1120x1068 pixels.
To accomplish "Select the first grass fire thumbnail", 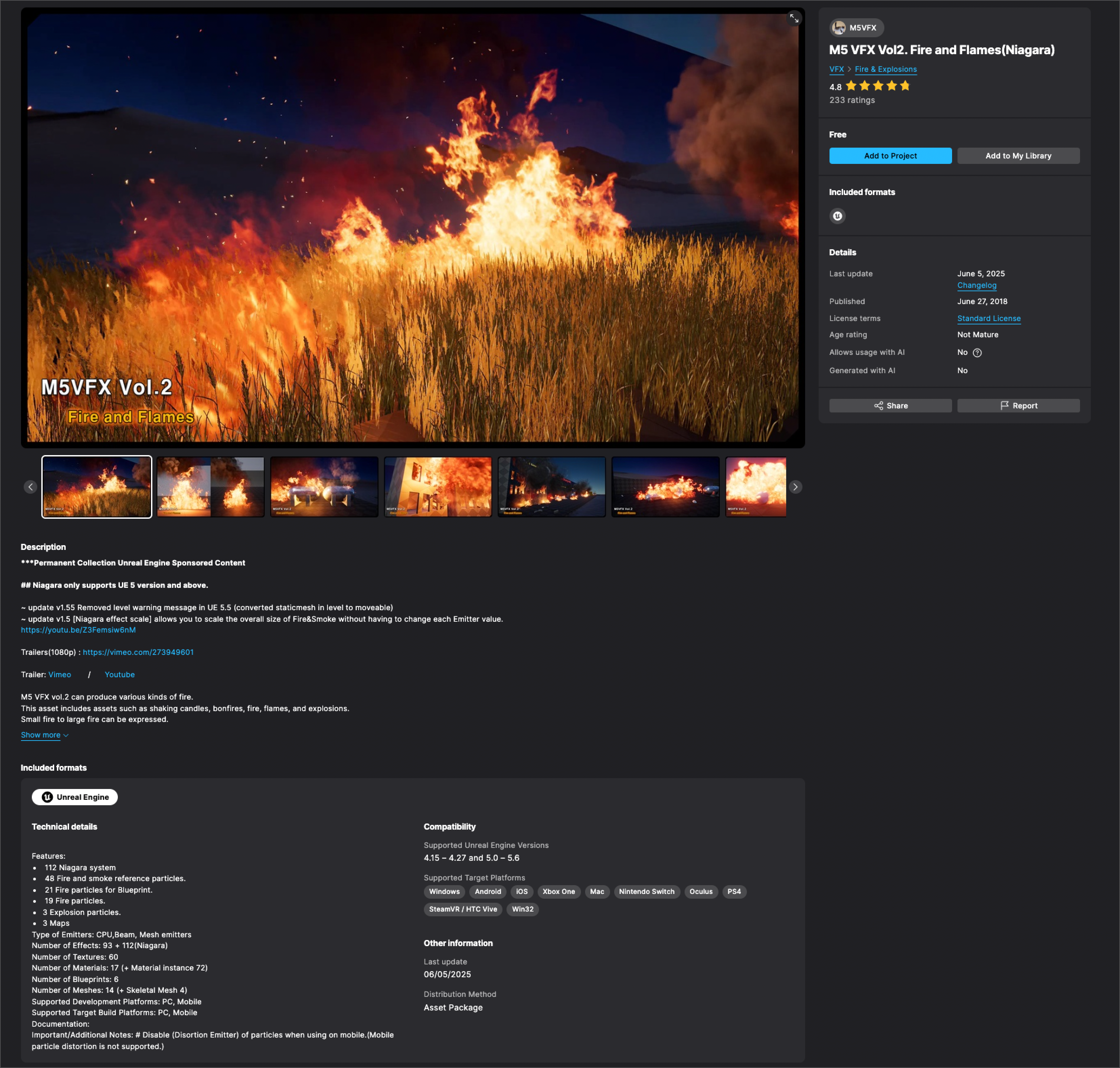I will 97,487.
